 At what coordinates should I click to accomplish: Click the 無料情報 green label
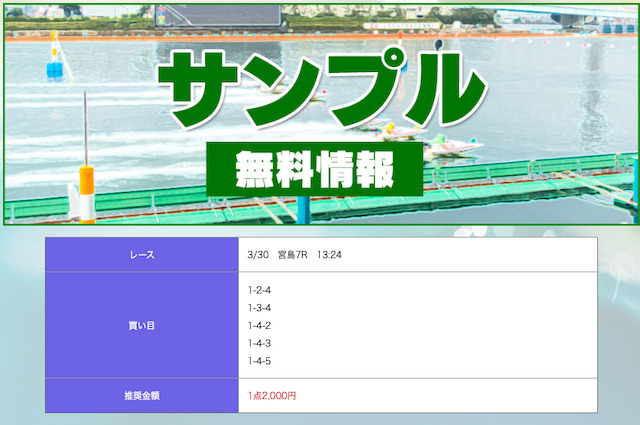[315, 169]
